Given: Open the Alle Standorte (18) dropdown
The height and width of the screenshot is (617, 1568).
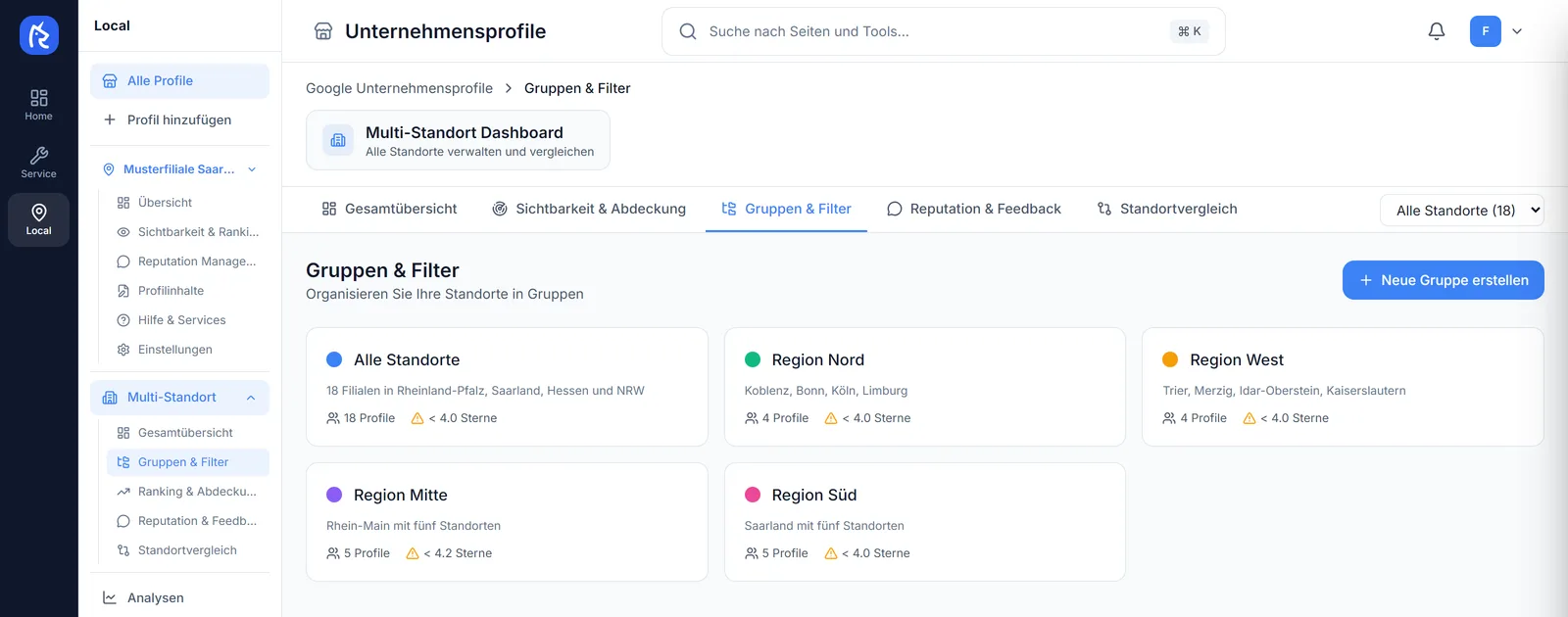Looking at the screenshot, I should click(1462, 211).
